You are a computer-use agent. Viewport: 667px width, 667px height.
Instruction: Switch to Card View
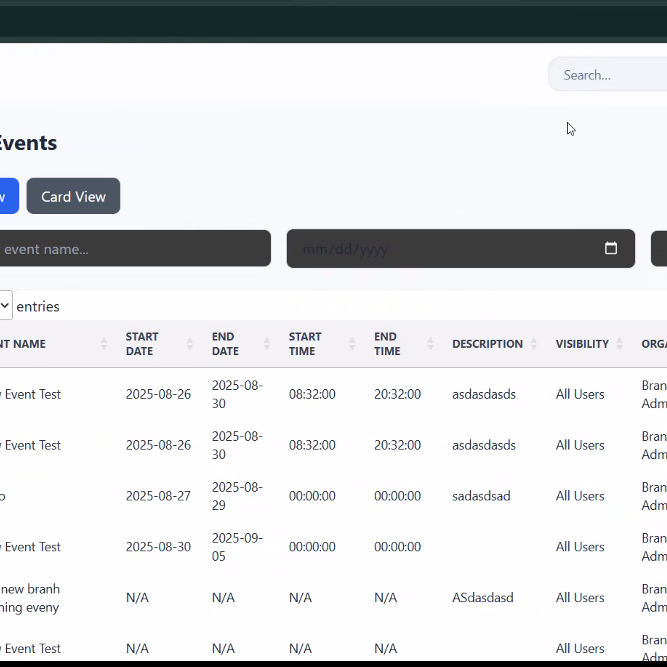pos(73,196)
